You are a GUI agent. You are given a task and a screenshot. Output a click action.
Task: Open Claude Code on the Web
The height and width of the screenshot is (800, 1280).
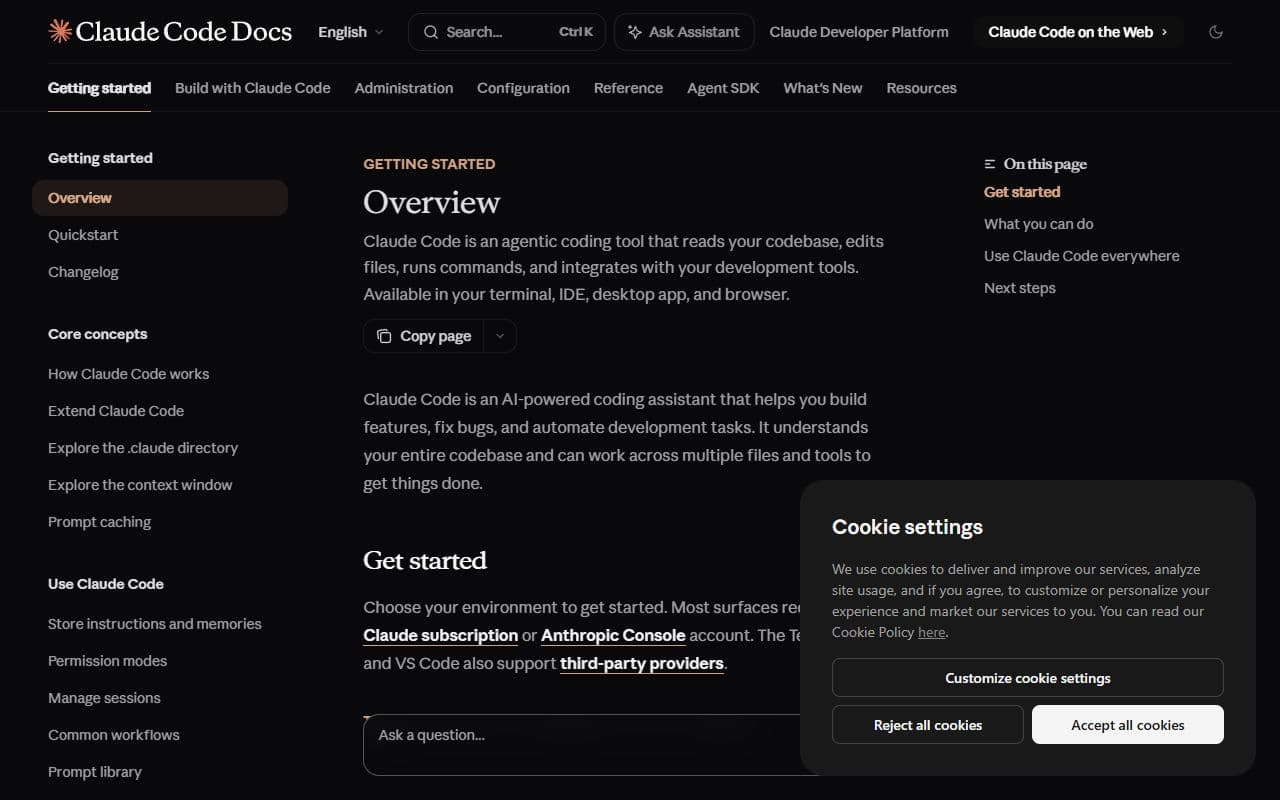coord(1078,32)
